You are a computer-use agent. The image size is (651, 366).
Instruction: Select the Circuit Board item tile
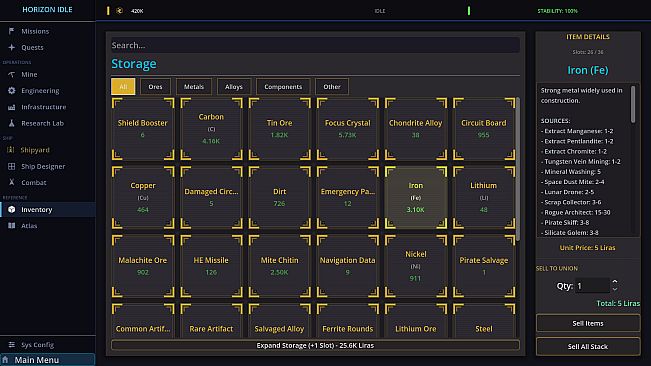point(484,129)
